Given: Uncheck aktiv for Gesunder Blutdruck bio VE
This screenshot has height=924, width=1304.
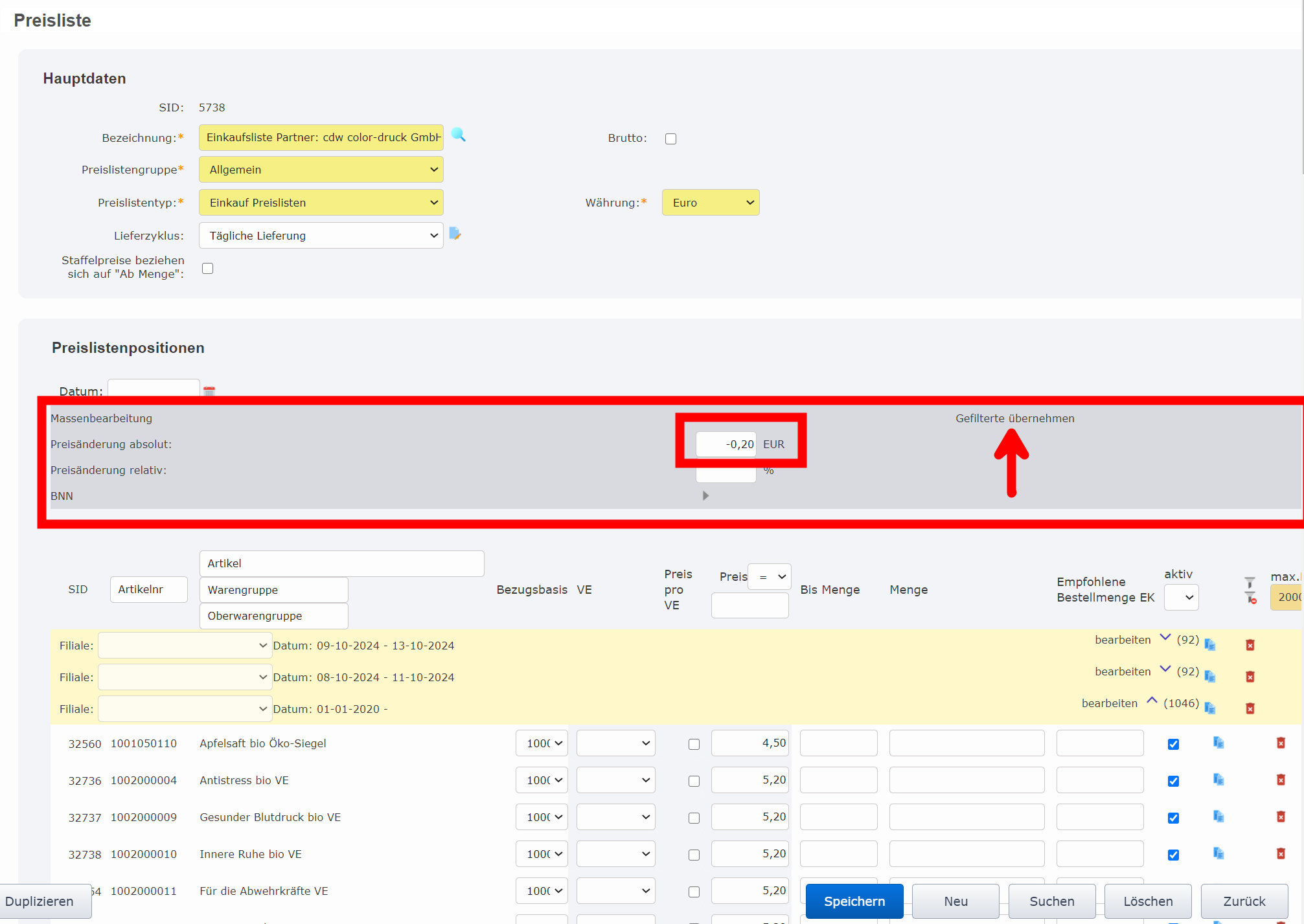Looking at the screenshot, I should coord(1172,818).
